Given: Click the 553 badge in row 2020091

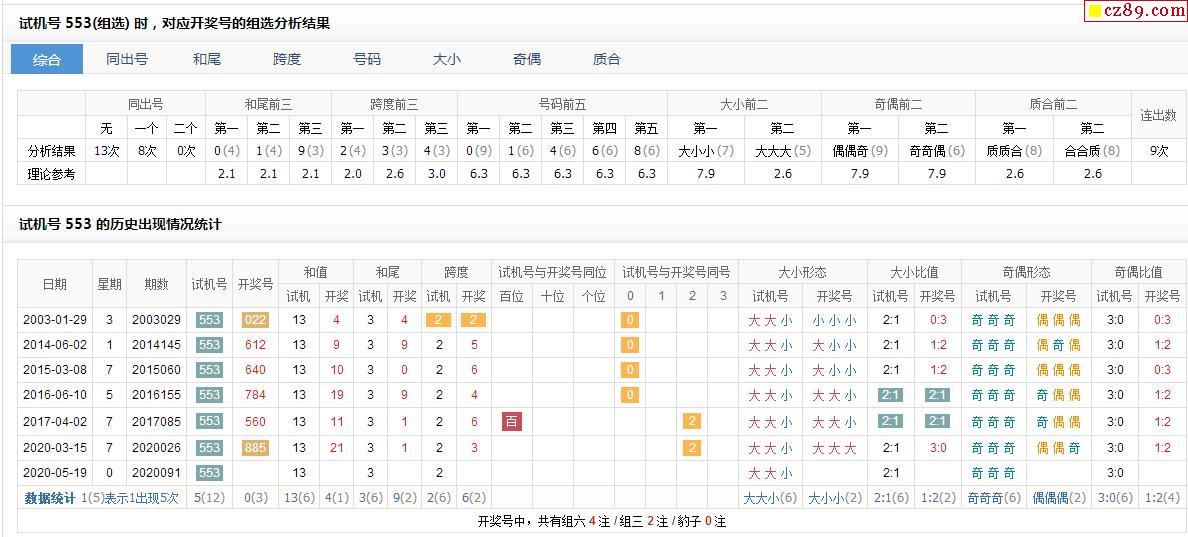Looking at the screenshot, I should 209,473.
